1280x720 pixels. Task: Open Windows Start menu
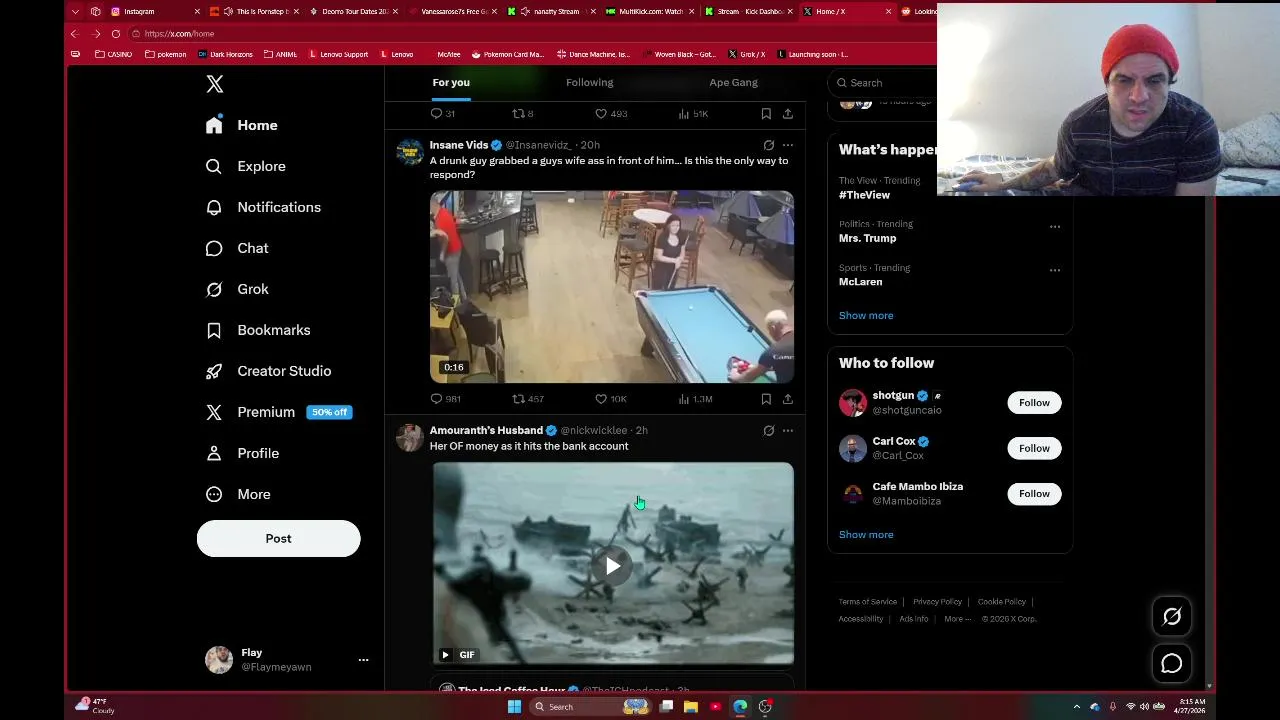pos(514,707)
